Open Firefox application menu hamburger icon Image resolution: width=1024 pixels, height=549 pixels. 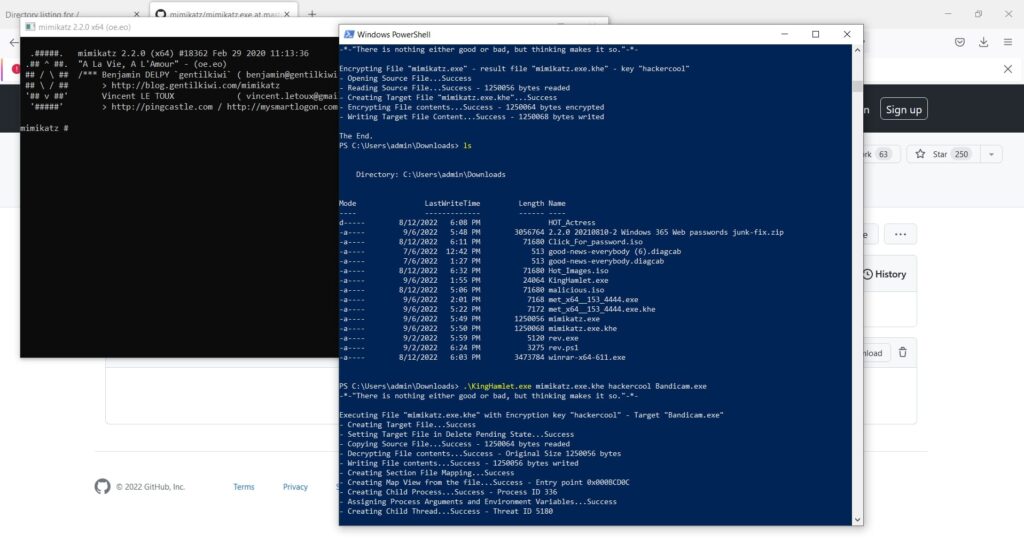[1008, 42]
